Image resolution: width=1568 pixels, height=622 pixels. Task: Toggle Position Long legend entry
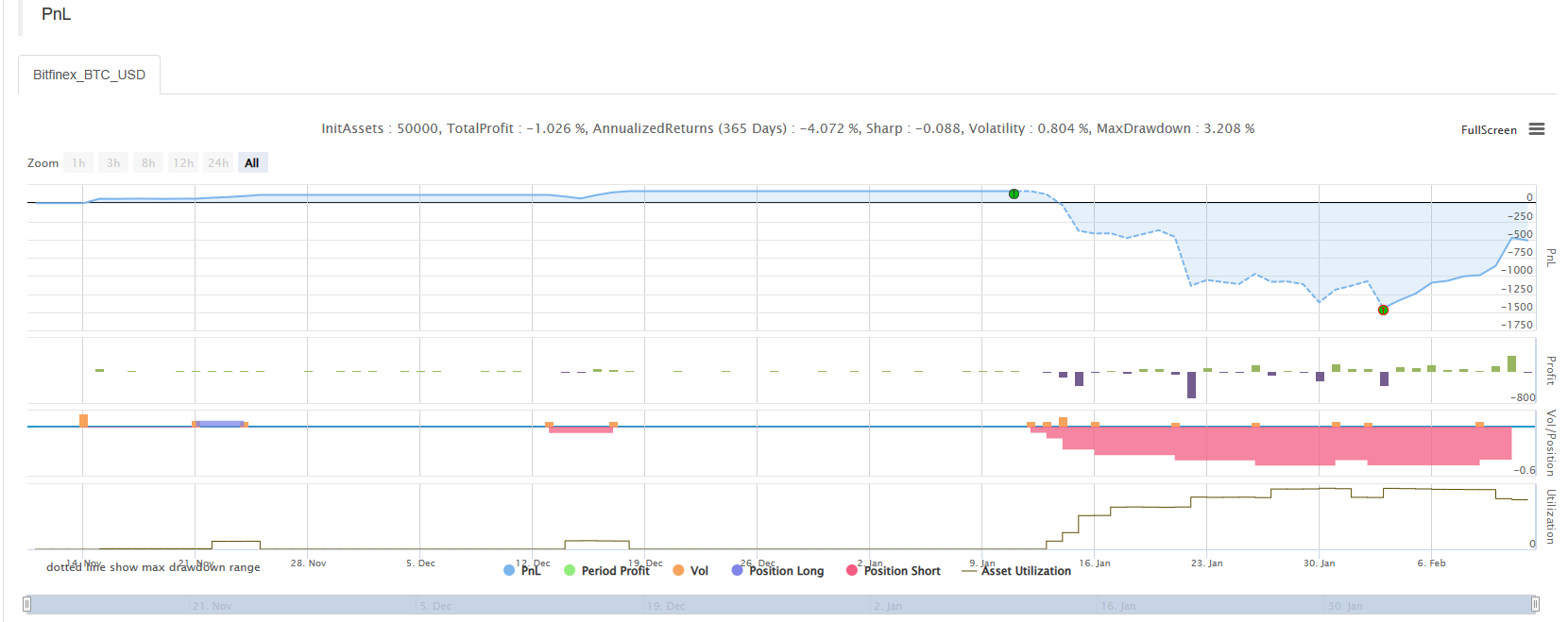(x=777, y=570)
